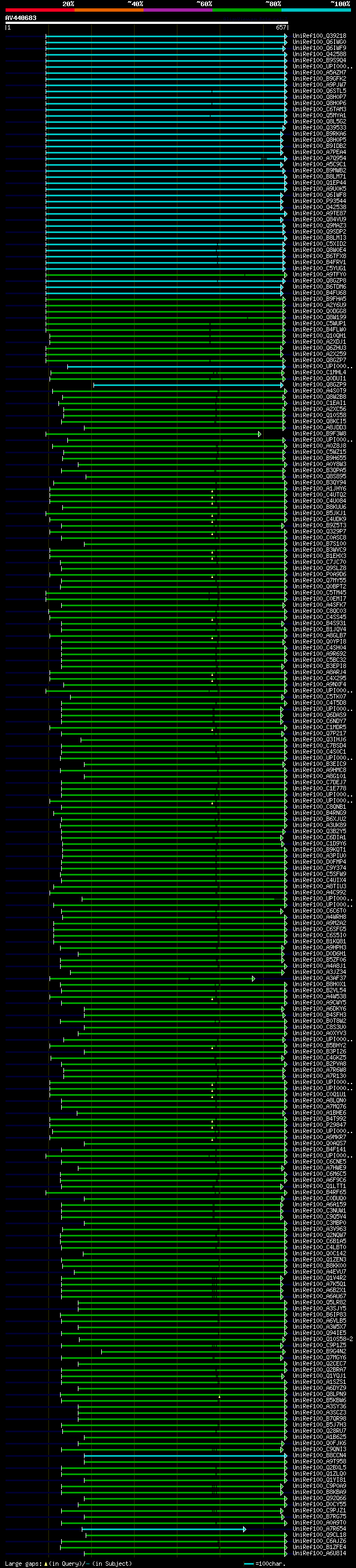Screen dimensions: 356x1568
Task: Choose the UniRef100_Q8L5G2 entry
Action: [x=319, y=121]
